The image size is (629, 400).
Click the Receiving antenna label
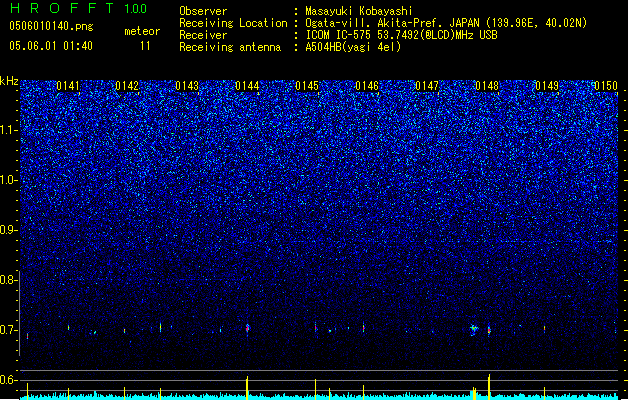230,47
